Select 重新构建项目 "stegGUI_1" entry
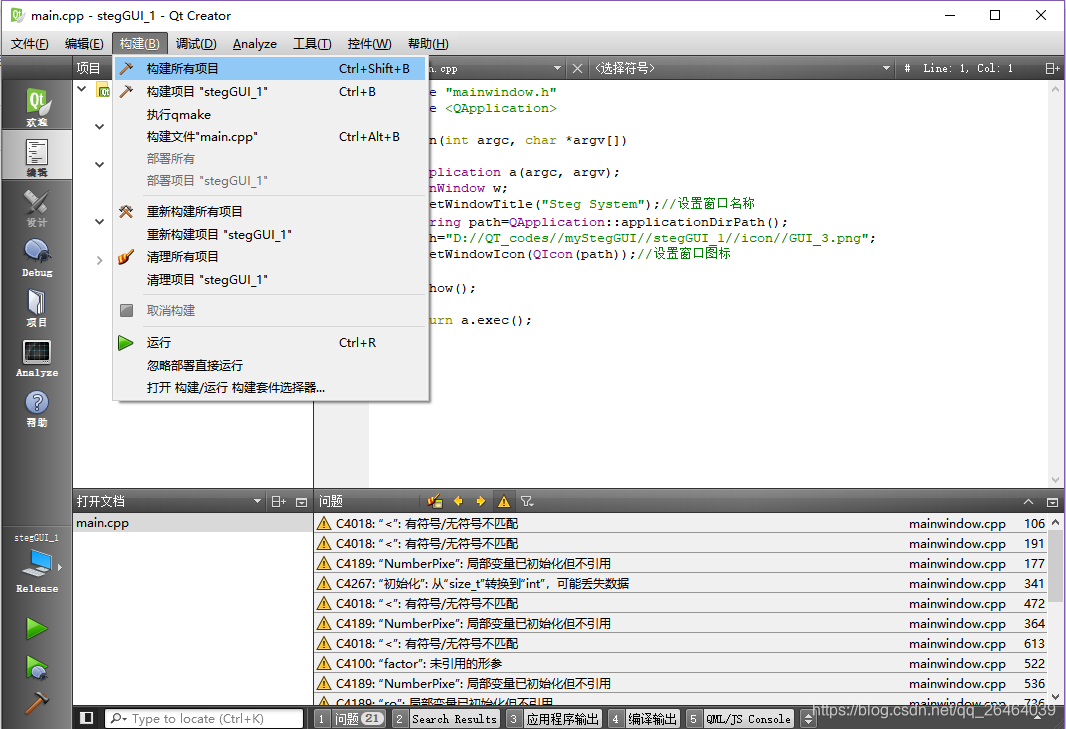1066x729 pixels. (270, 235)
